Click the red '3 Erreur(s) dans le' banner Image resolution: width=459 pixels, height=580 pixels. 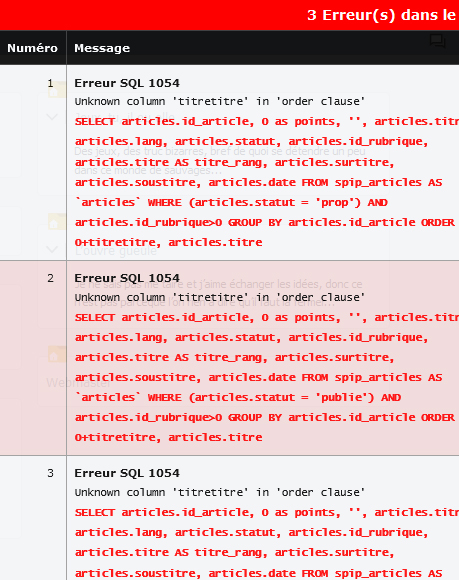click(229, 15)
